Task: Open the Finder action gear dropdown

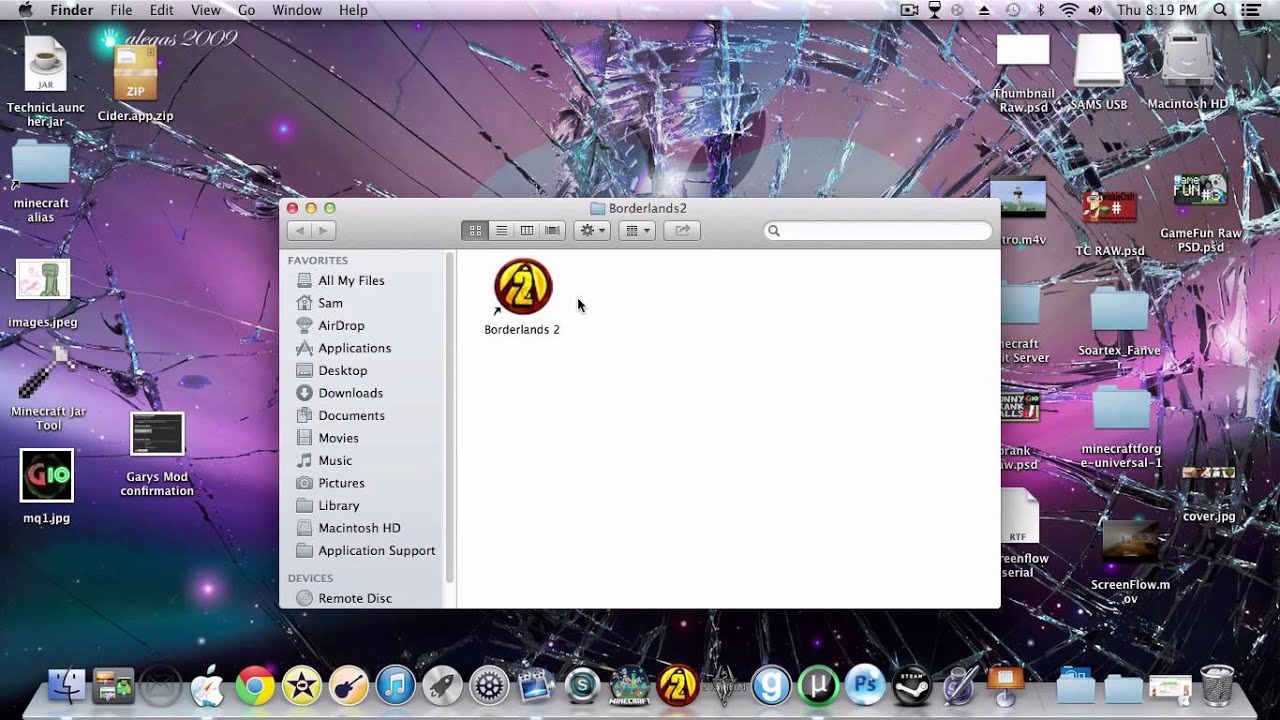Action: pos(592,231)
